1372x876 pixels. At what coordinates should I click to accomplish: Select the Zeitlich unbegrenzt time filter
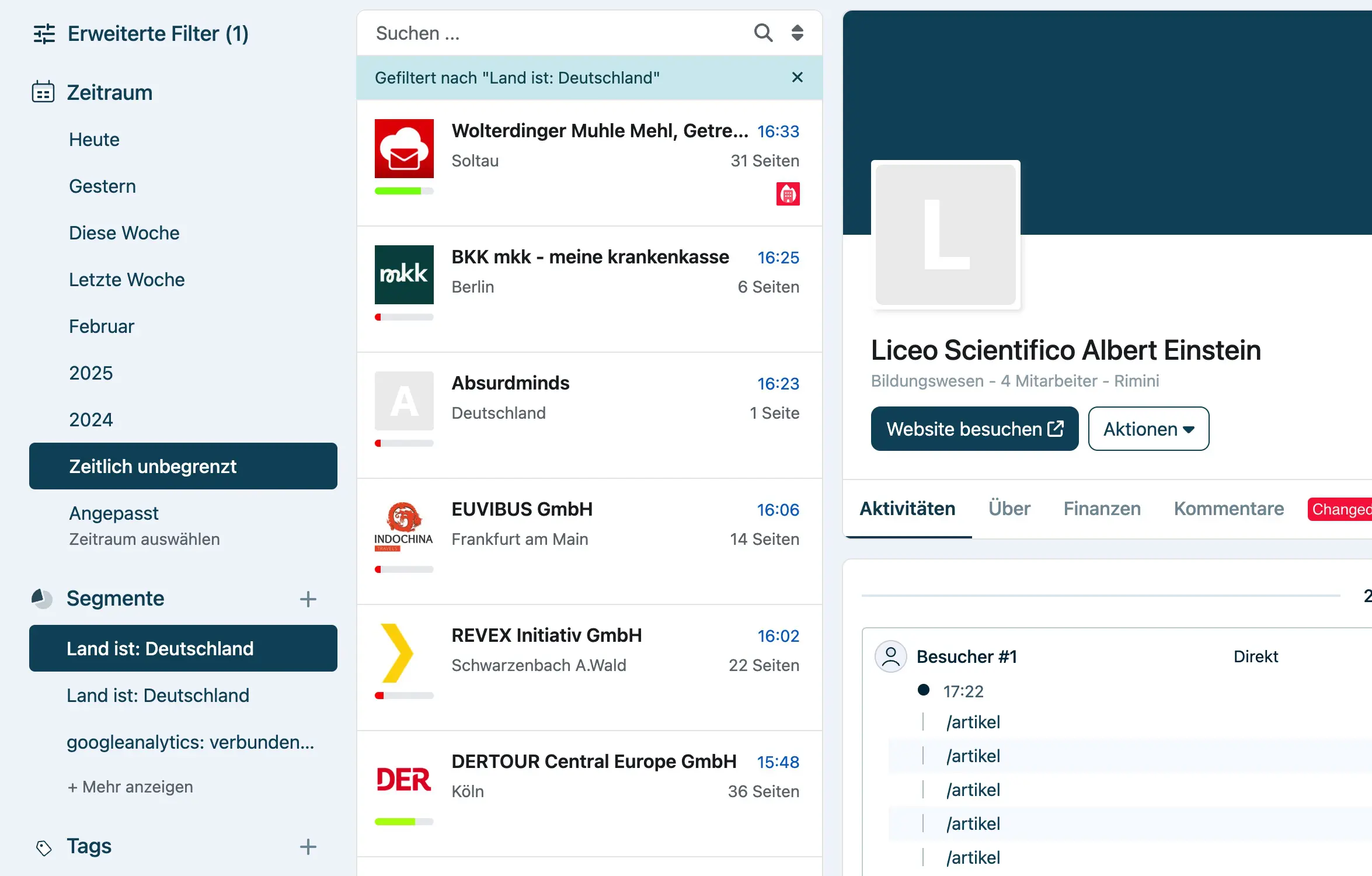coord(153,466)
